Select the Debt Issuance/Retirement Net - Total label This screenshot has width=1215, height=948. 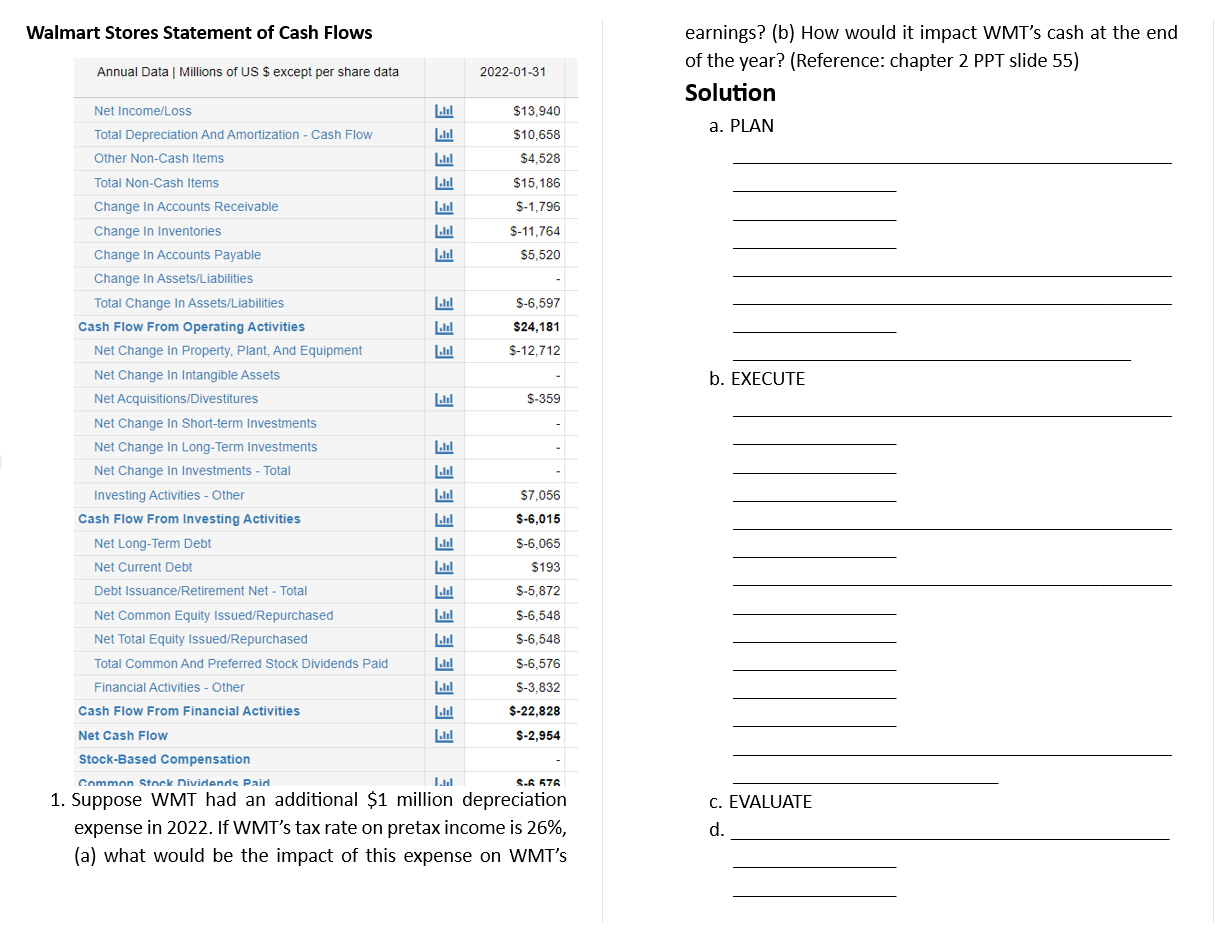200,591
